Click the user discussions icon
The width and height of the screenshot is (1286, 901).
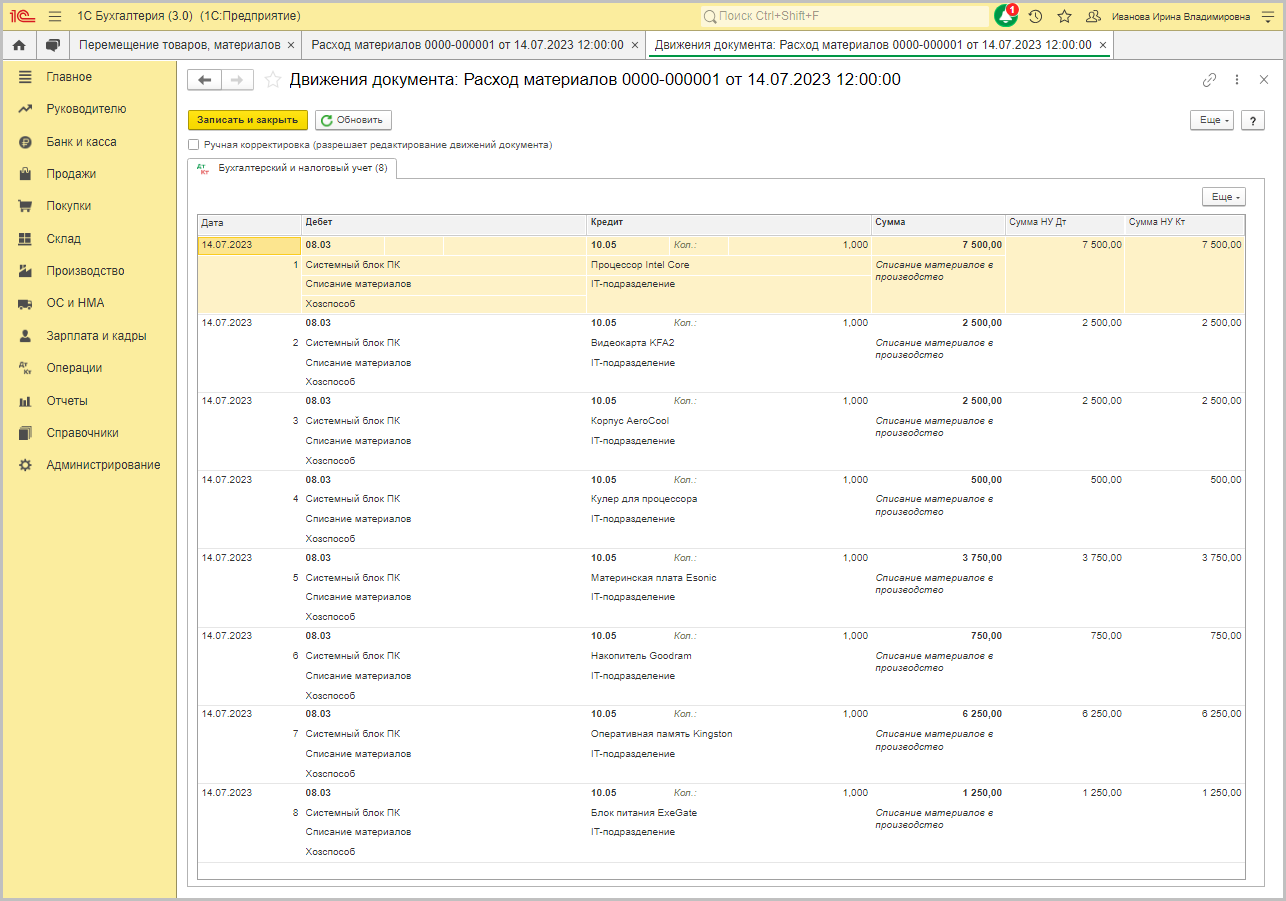click(1093, 16)
